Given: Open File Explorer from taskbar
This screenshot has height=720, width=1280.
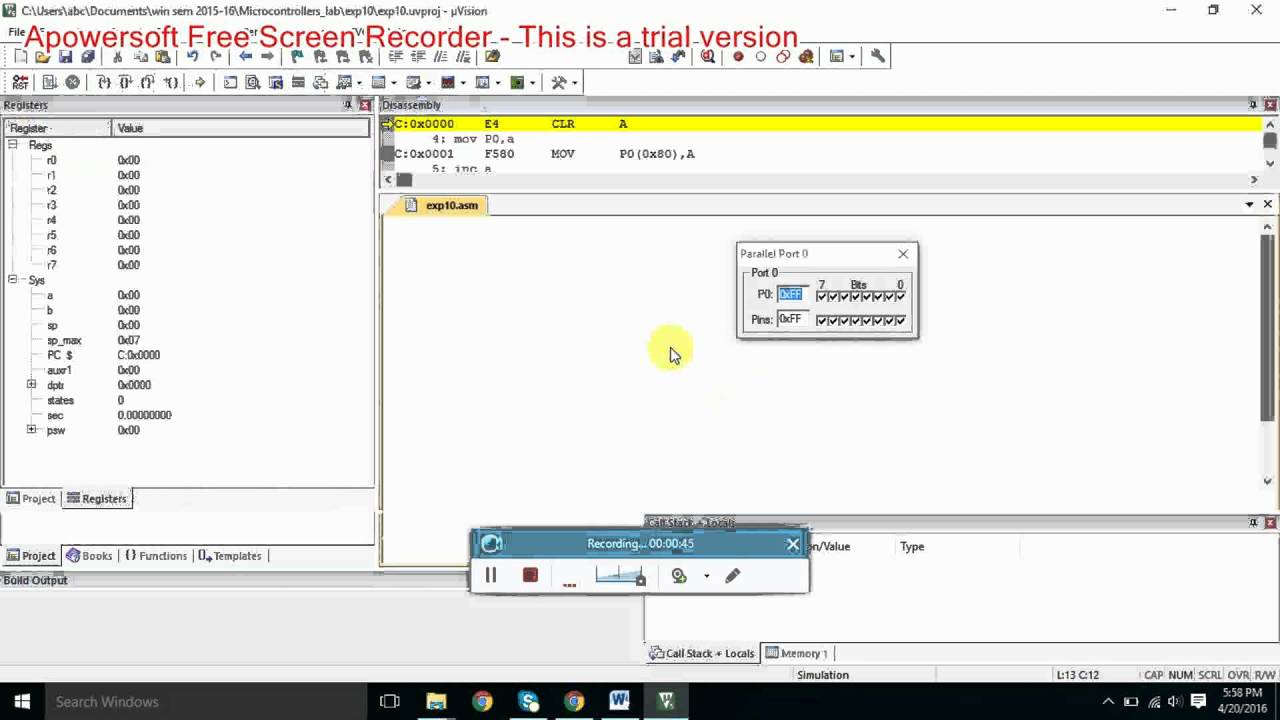Looking at the screenshot, I should [436, 701].
